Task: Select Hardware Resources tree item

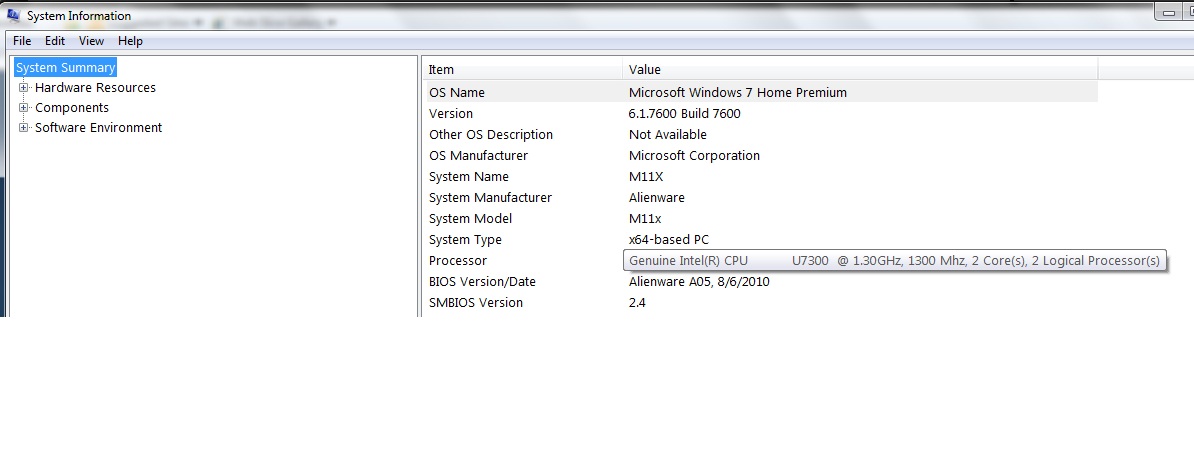Action: [95, 88]
